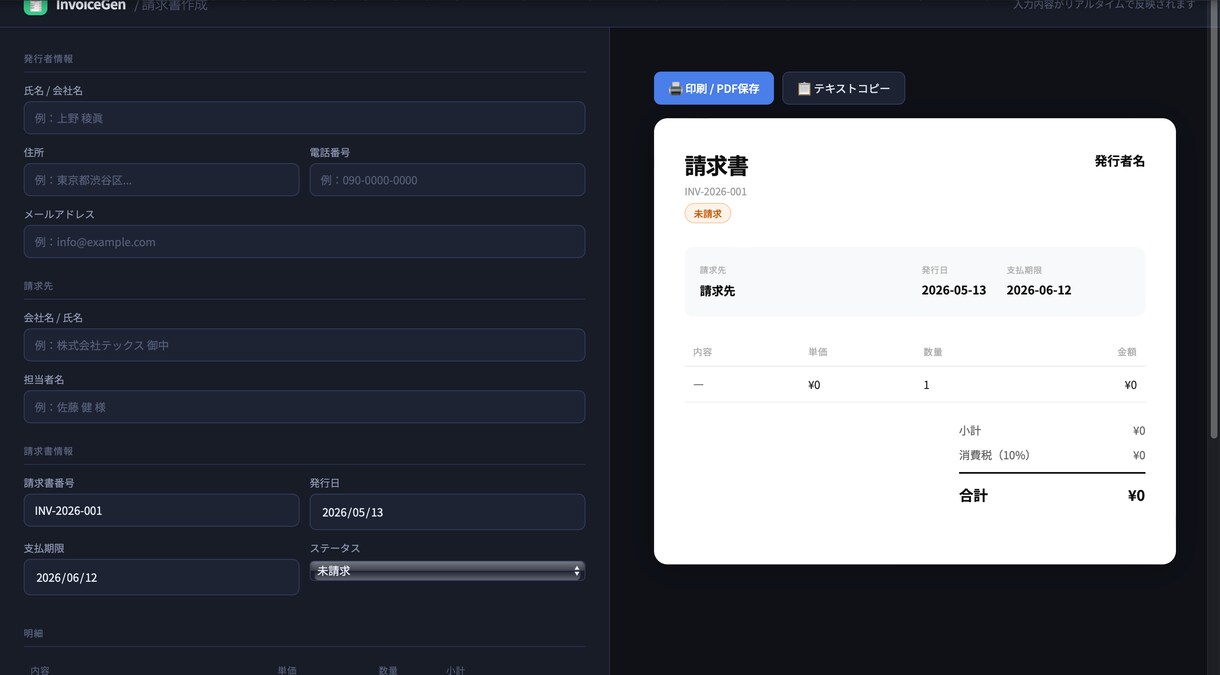Click the メールアドレス input field
Viewport: 1220px width, 675px height.
pos(304,242)
